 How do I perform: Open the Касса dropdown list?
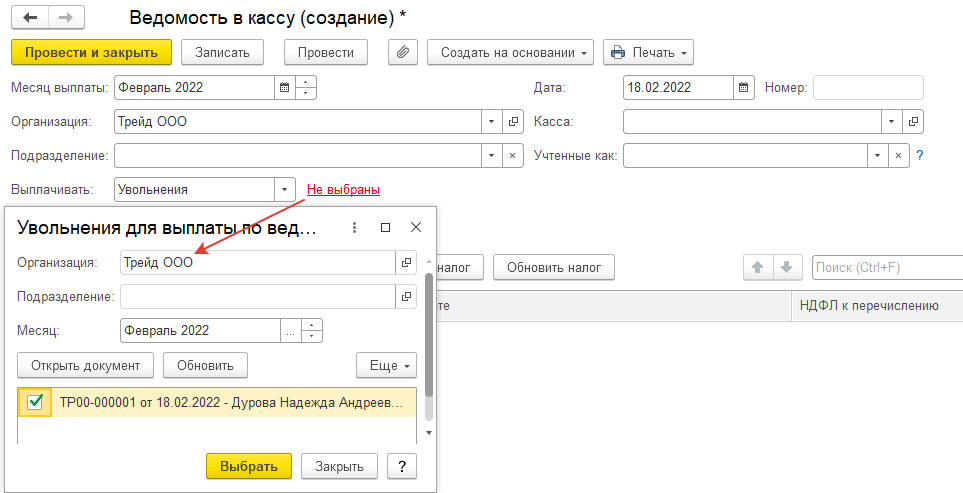pos(891,122)
